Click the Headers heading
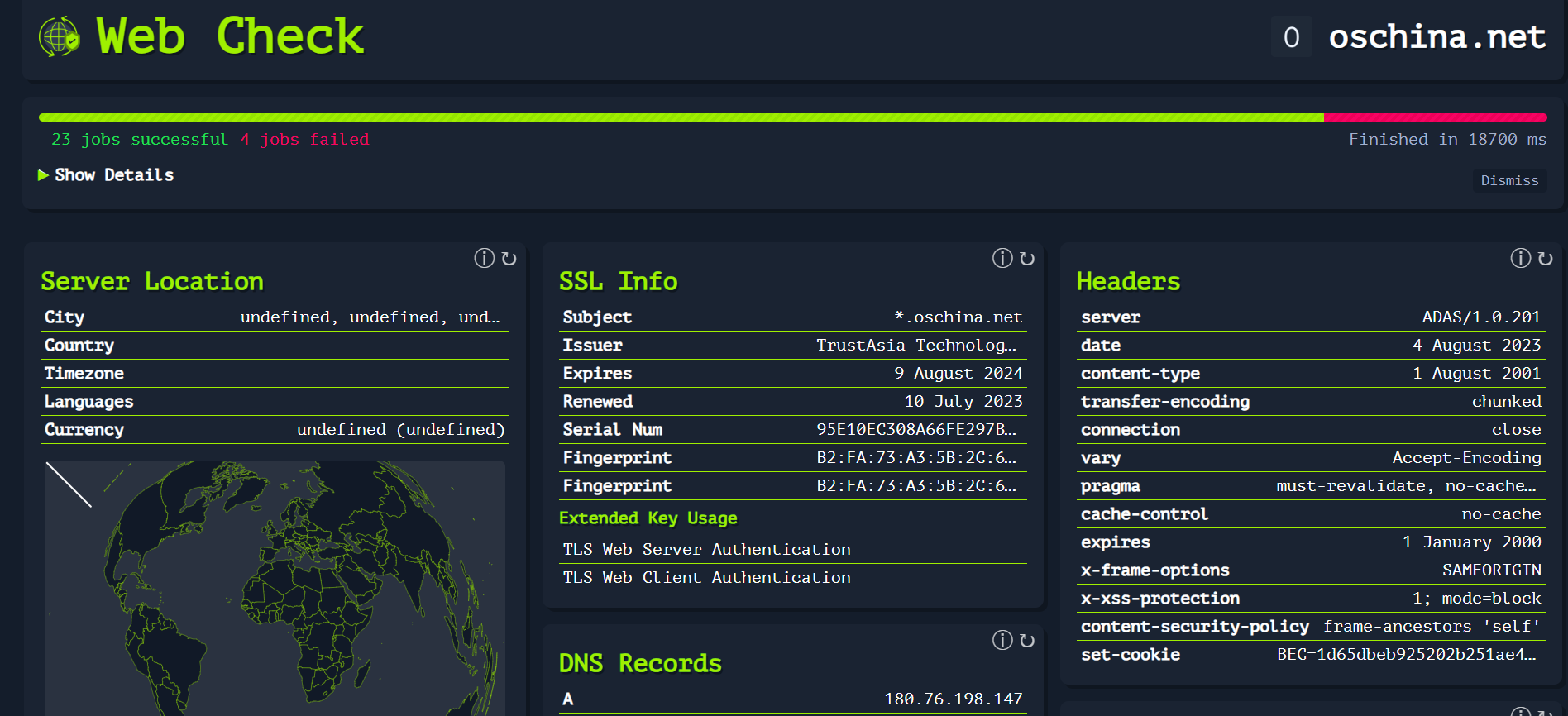This screenshot has height=716, width=1568. 1128,282
